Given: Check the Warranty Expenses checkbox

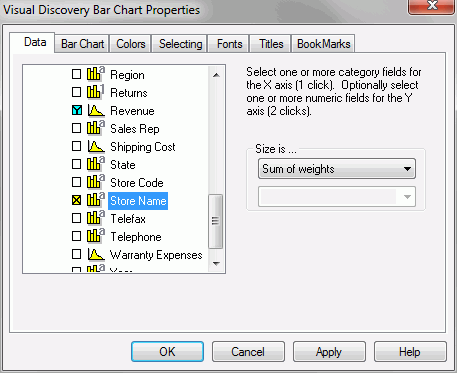Looking at the screenshot, I should pyautogui.click(x=77, y=254).
